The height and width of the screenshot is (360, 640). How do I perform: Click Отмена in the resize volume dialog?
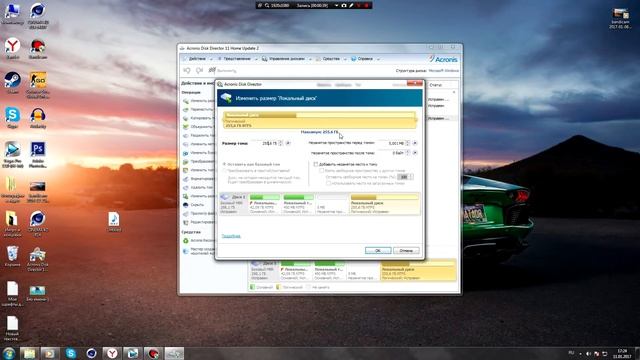(406, 250)
